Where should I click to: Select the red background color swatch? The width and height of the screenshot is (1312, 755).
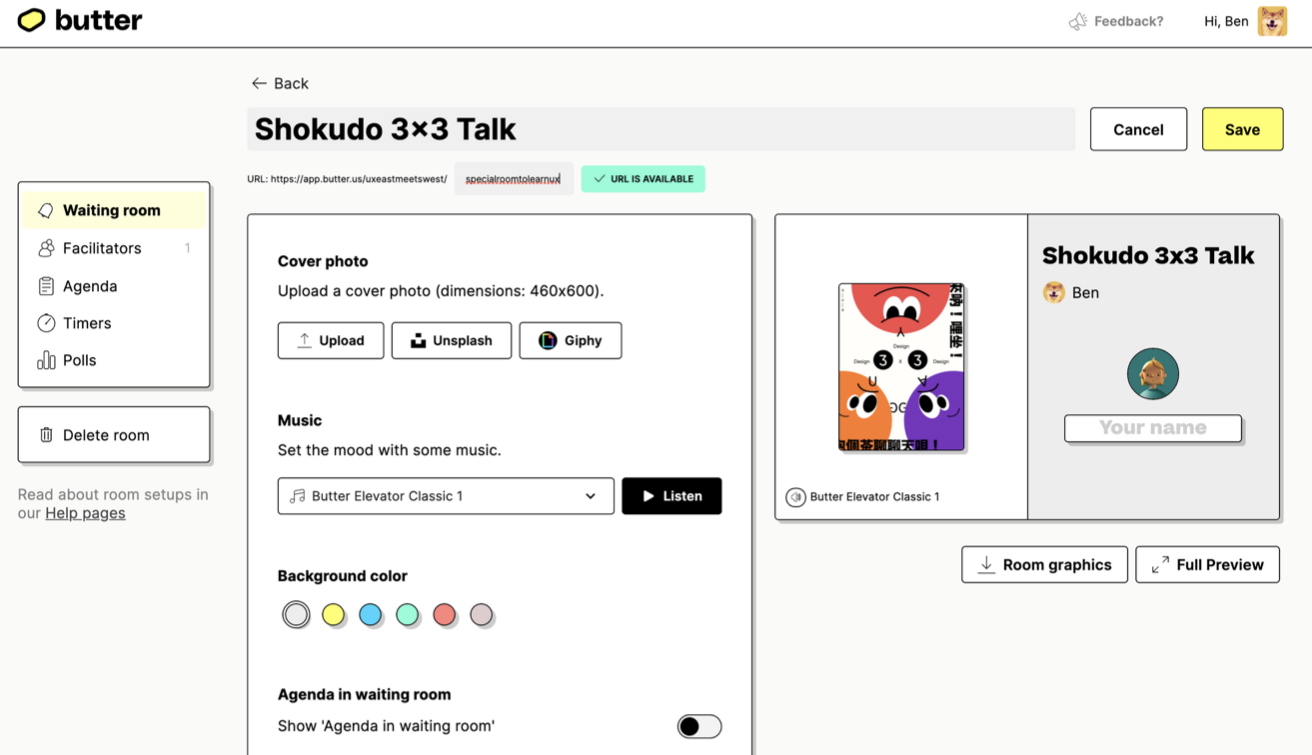coord(444,614)
